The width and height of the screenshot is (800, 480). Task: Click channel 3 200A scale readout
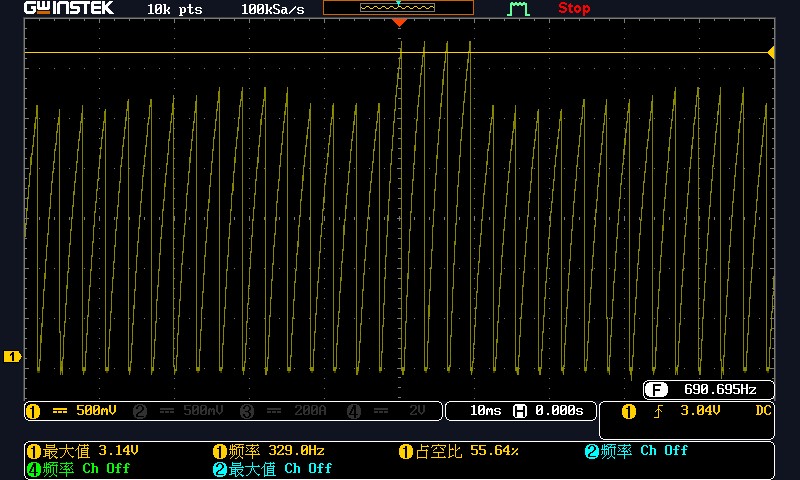tap(310, 410)
